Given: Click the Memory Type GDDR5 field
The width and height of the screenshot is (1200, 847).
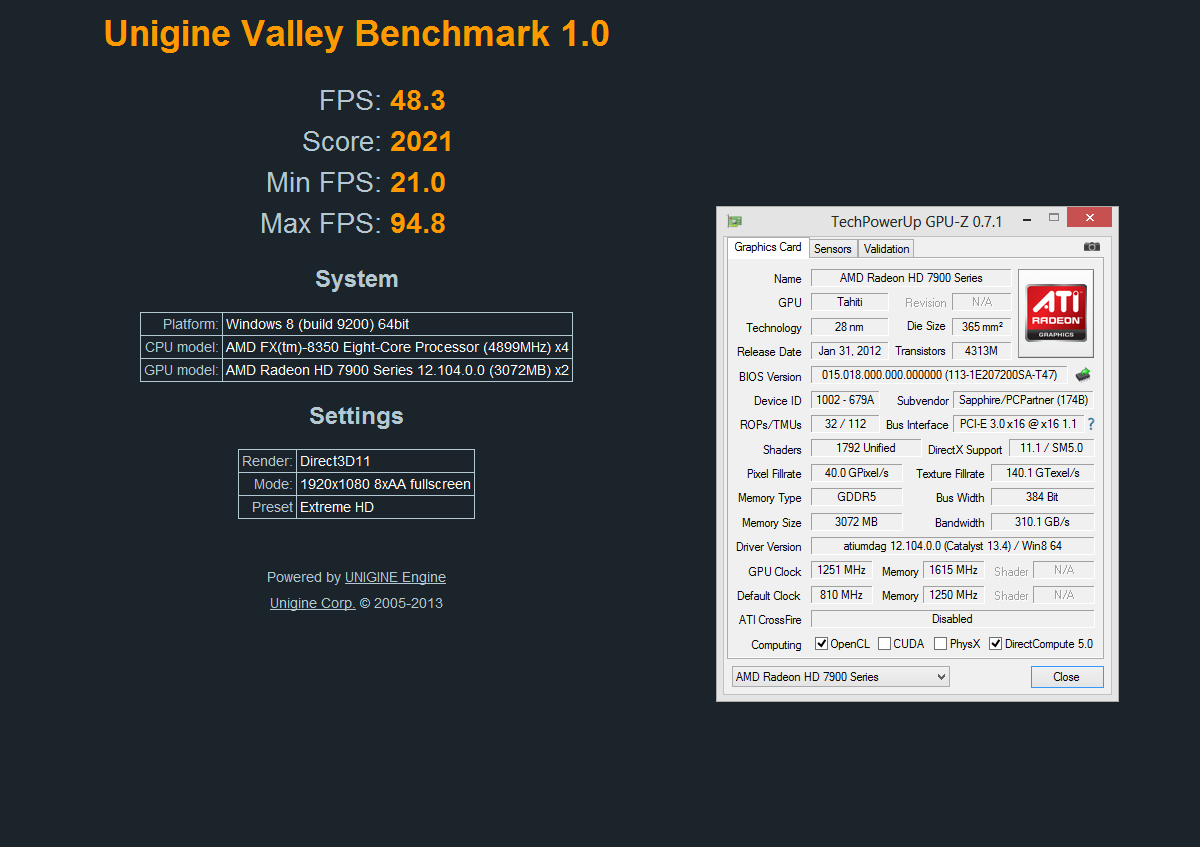Looking at the screenshot, I should pyautogui.click(x=856, y=497).
